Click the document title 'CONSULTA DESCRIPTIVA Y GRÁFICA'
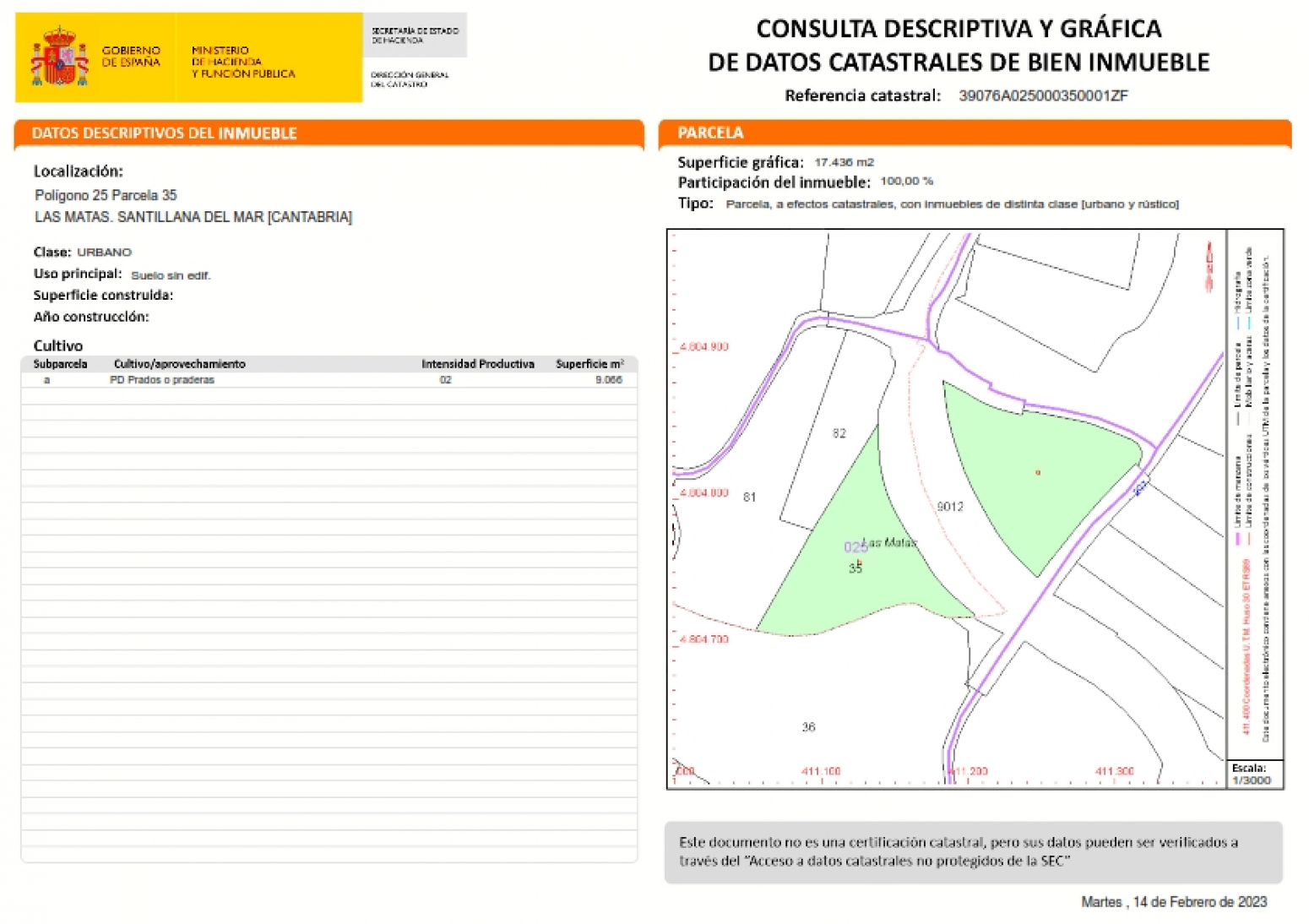Image resolution: width=1309 pixels, height=924 pixels. point(959,29)
